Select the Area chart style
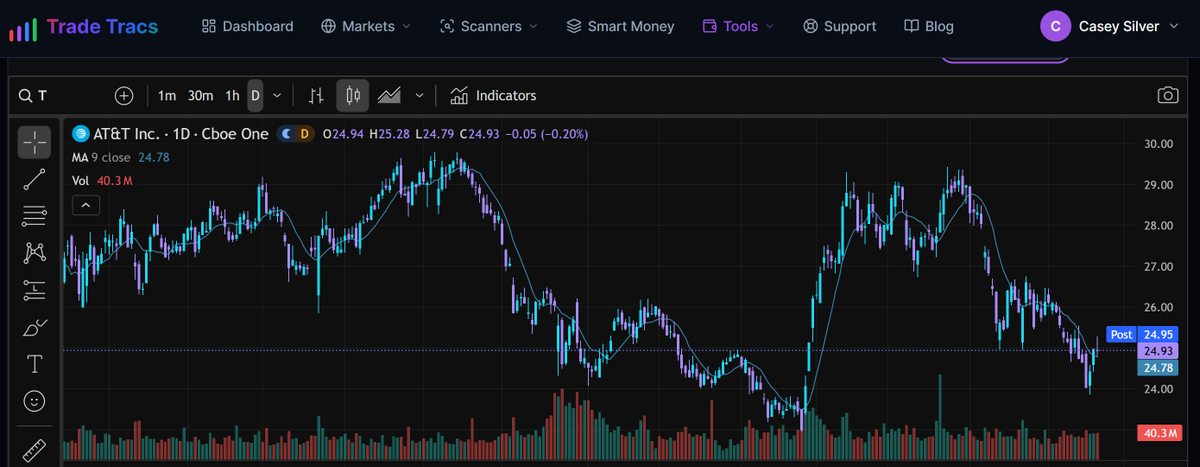Viewport: 1200px width, 467px height. [389, 96]
